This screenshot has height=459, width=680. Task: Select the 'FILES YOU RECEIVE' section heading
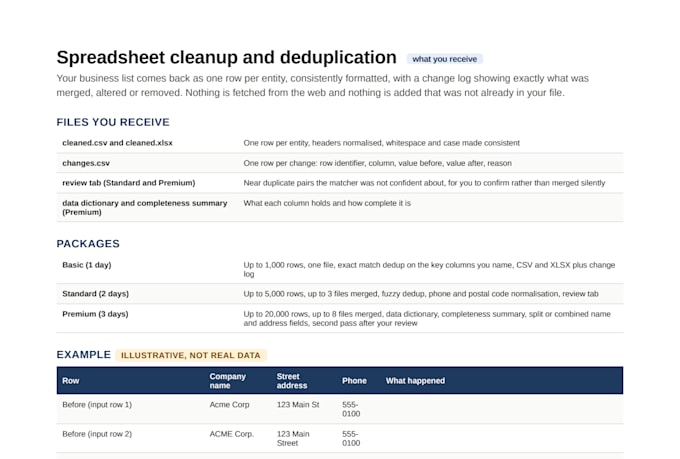(113, 122)
